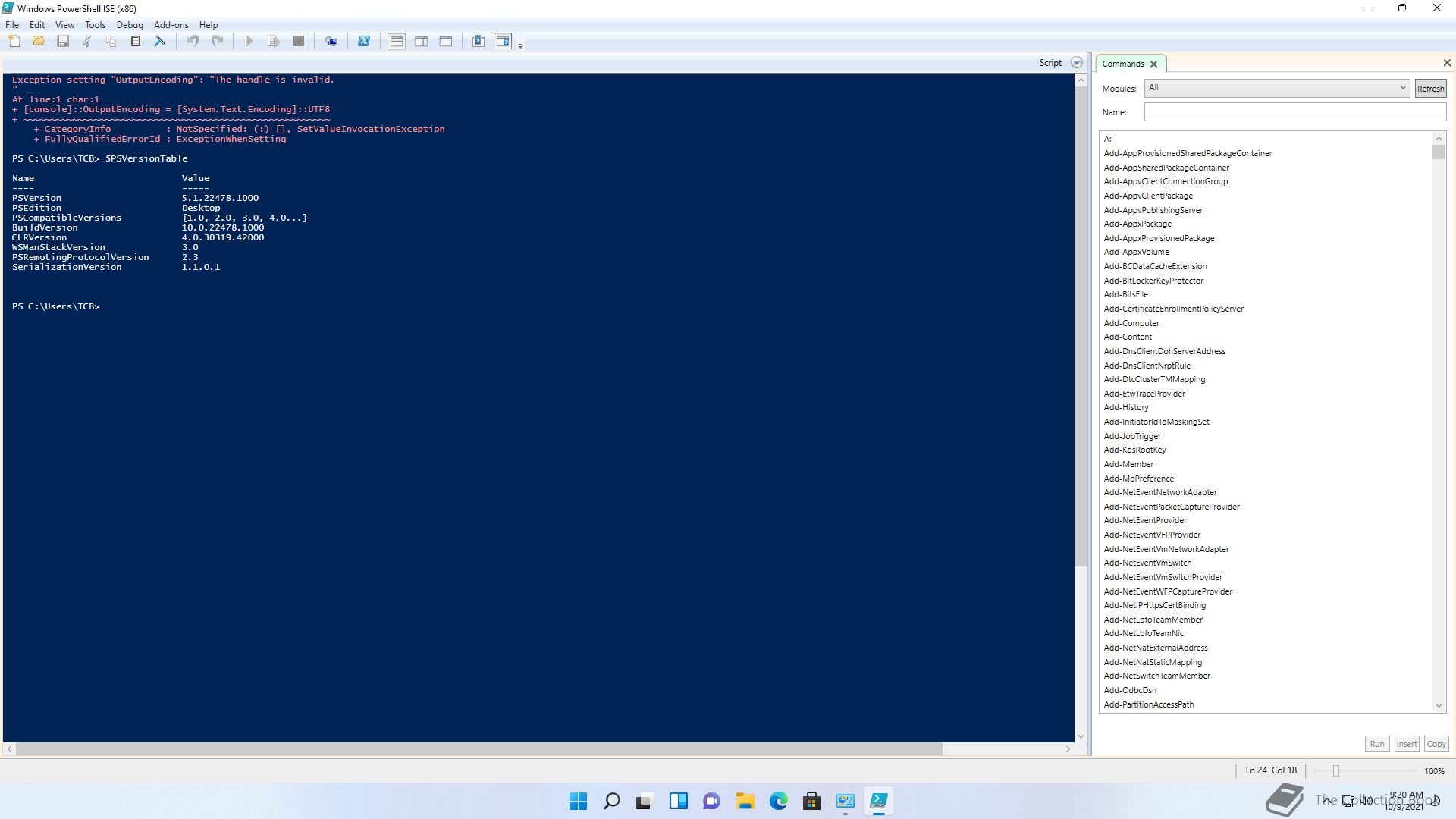Show the Command window icon
1456x819 pixels.
(479, 42)
